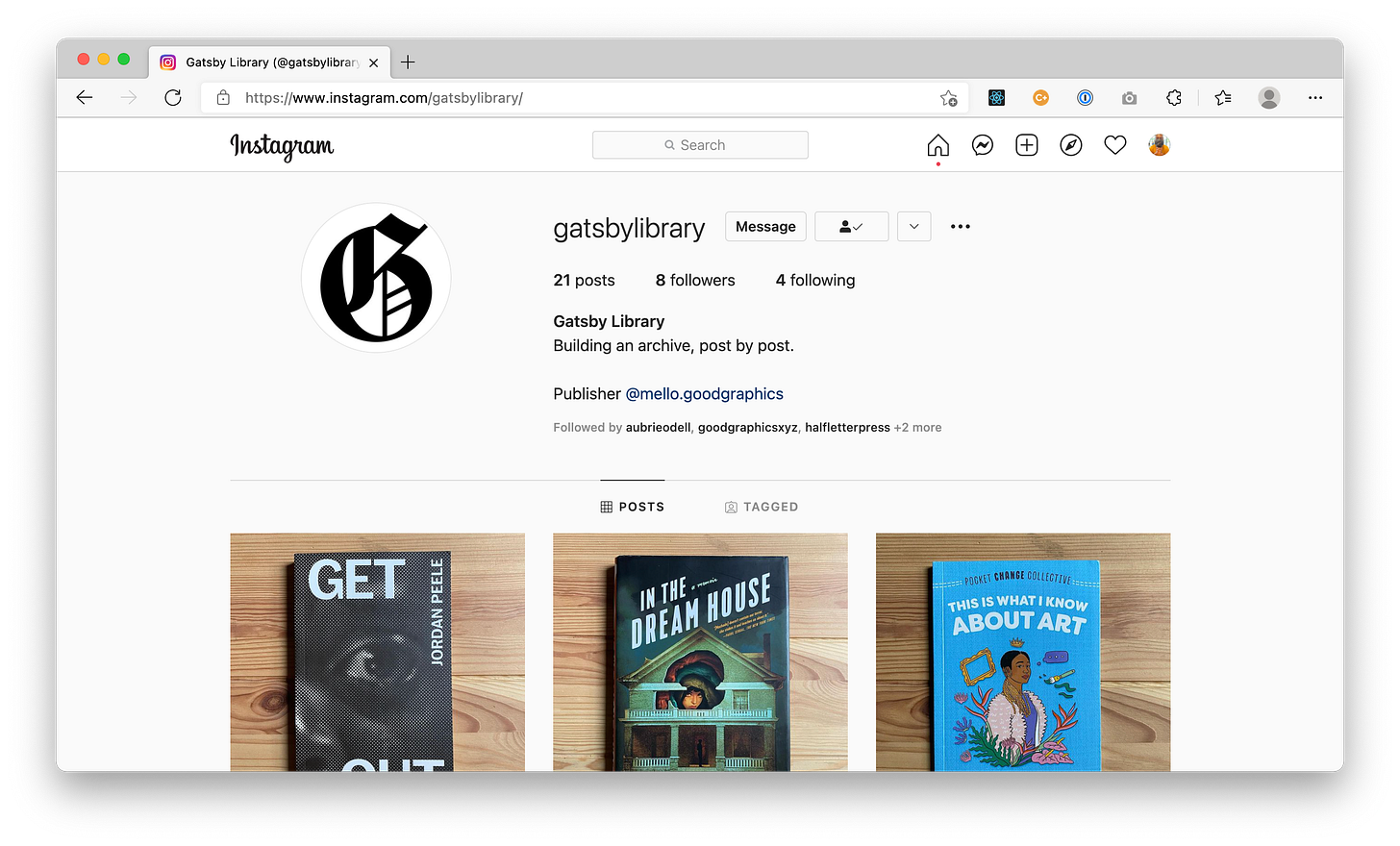The height and width of the screenshot is (846, 1400).
Task: Click the Gatsby Library display name
Action: point(609,321)
